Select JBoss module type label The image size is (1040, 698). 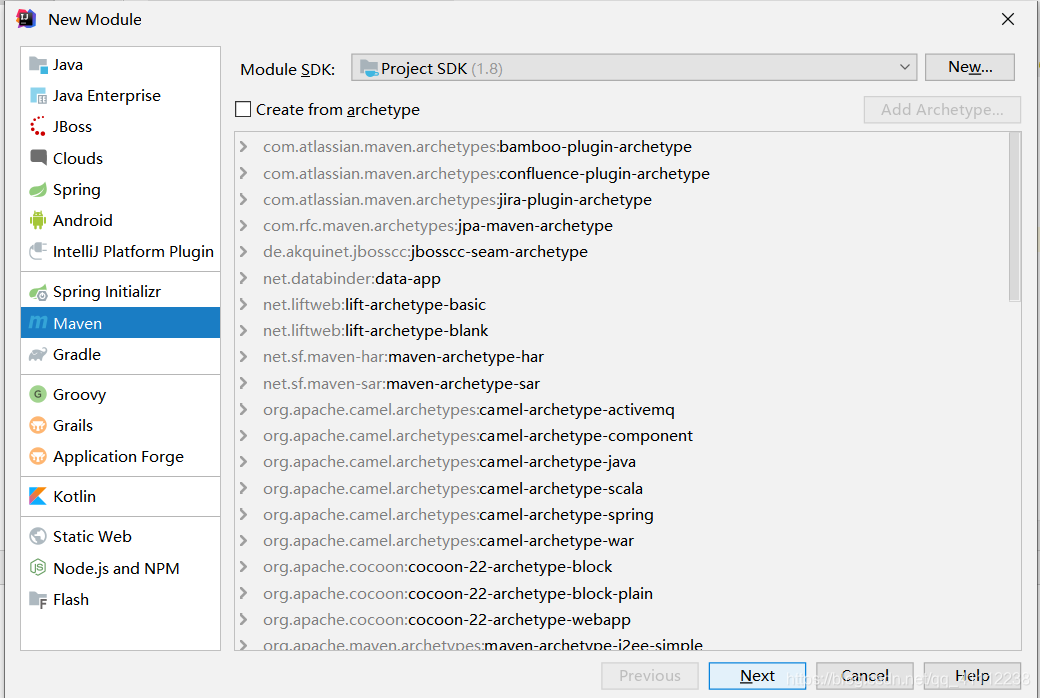(x=72, y=127)
